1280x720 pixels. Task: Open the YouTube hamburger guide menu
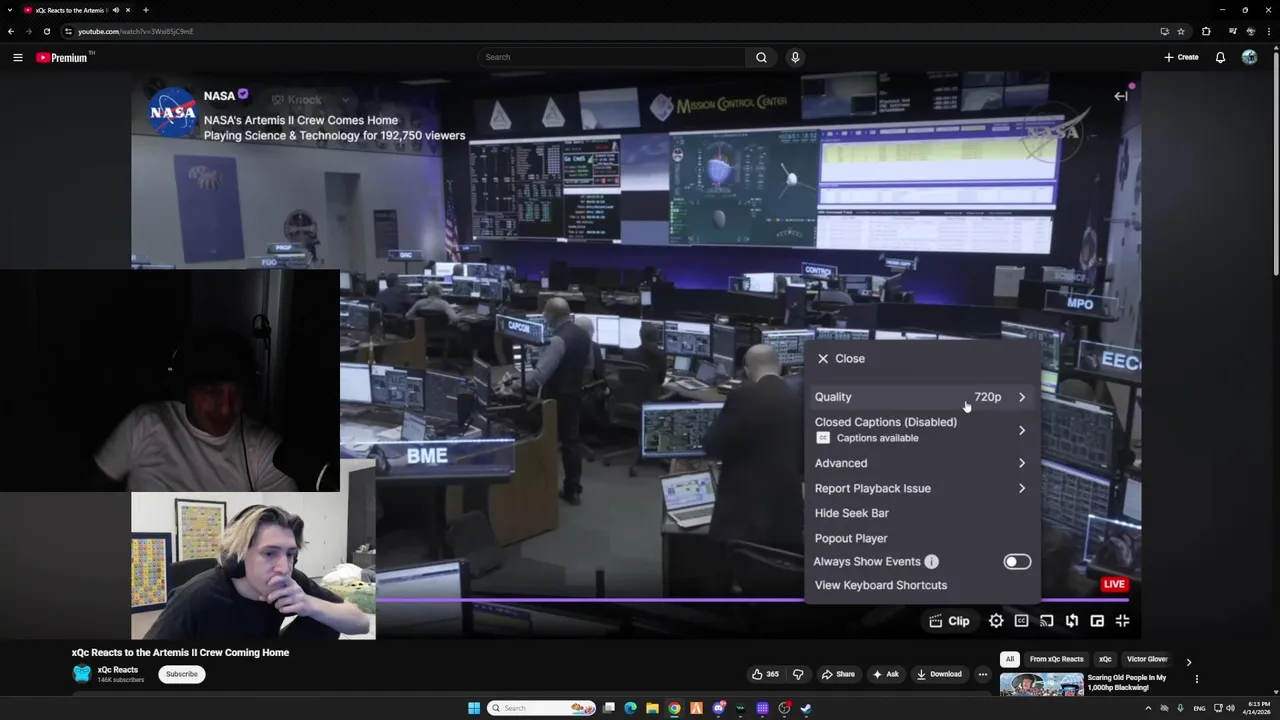tap(17, 57)
